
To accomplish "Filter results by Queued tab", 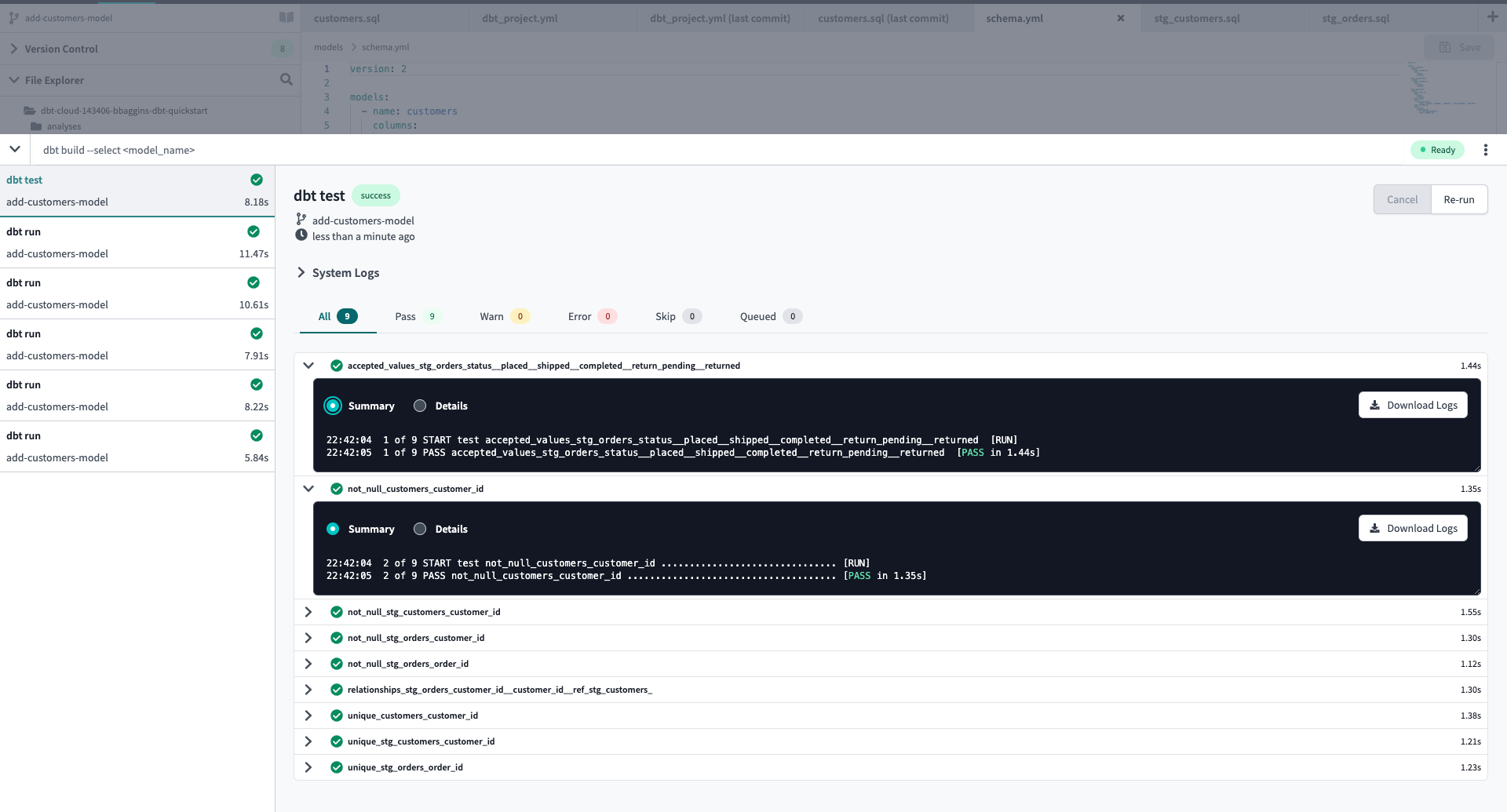I will (771, 316).
